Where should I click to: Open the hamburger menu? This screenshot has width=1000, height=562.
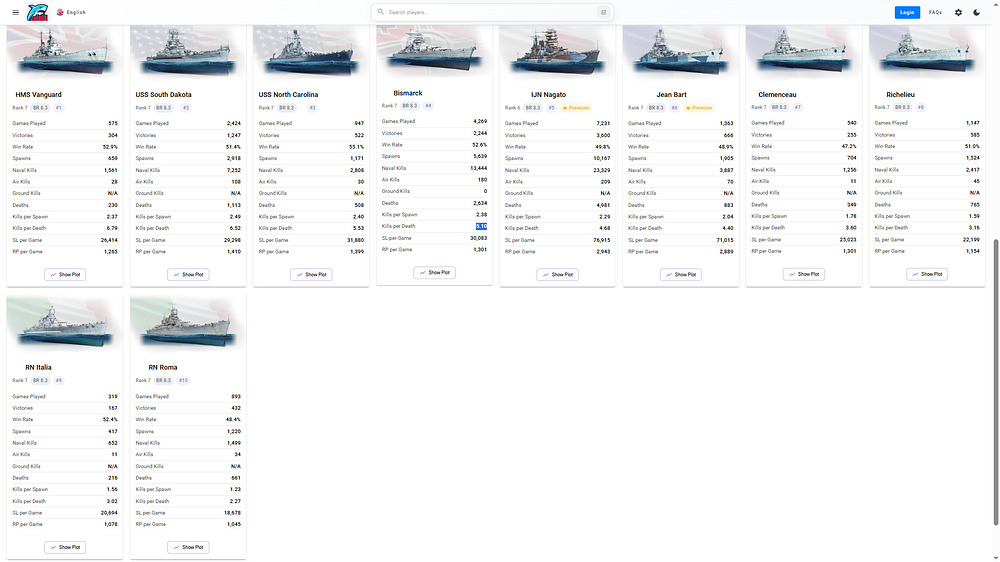coord(15,12)
